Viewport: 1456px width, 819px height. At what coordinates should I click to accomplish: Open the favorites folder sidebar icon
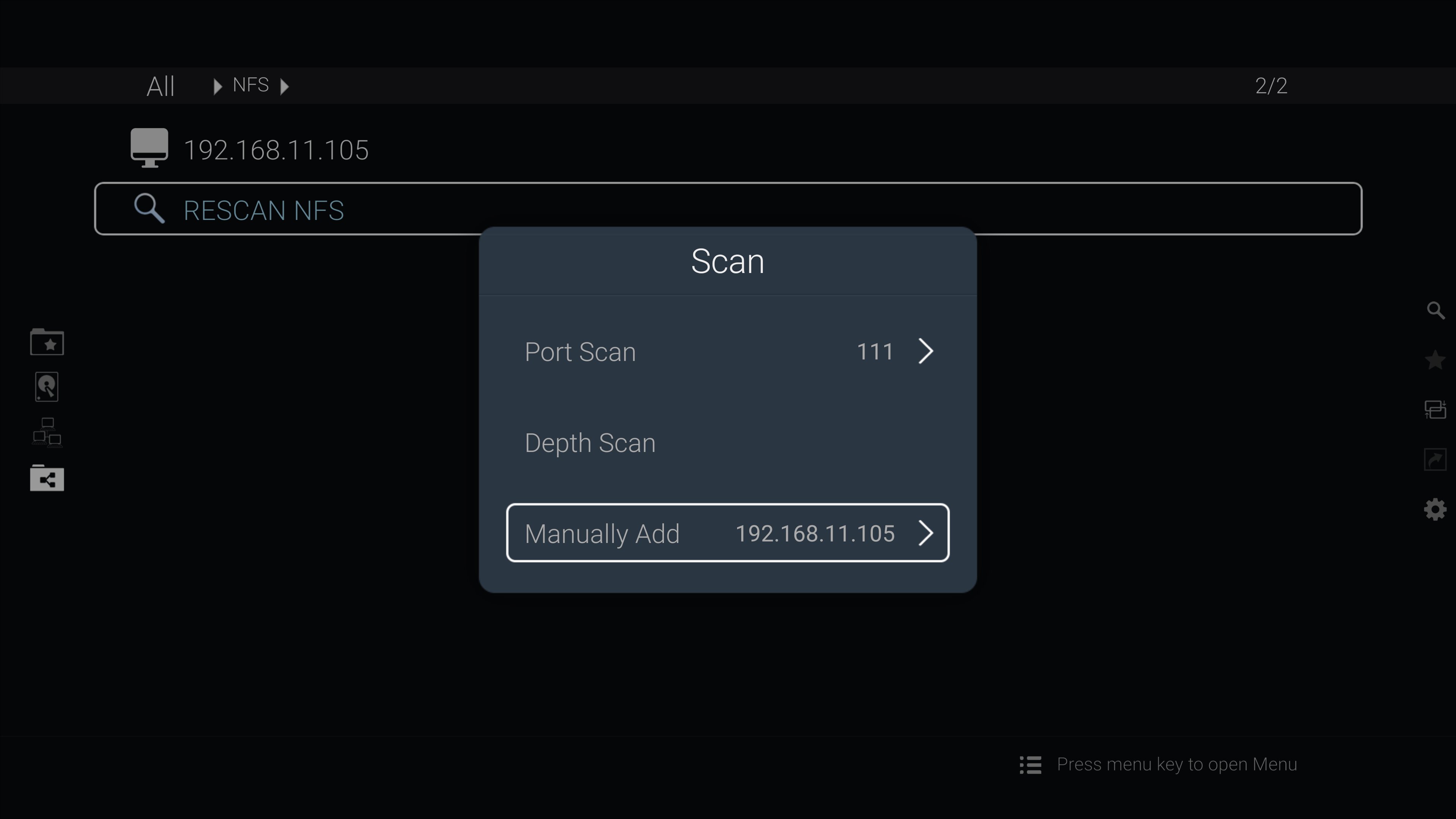tap(47, 342)
